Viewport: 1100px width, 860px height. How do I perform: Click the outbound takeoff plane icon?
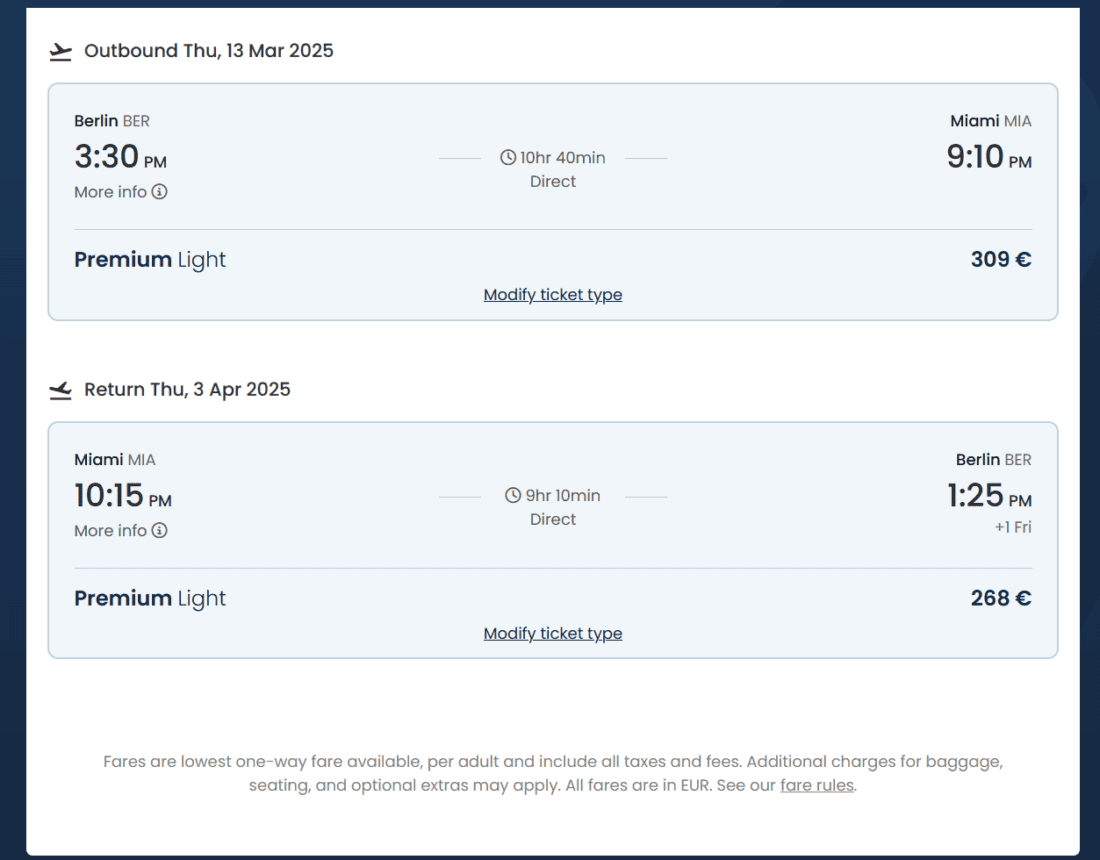coord(61,51)
